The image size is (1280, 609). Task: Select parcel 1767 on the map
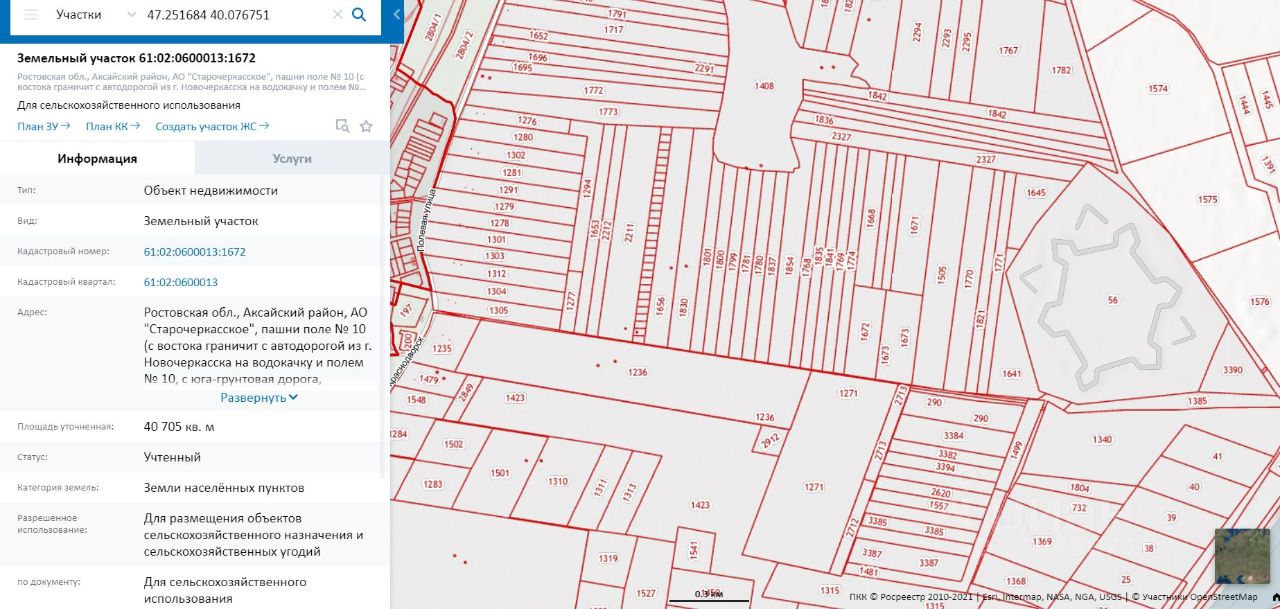1008,50
